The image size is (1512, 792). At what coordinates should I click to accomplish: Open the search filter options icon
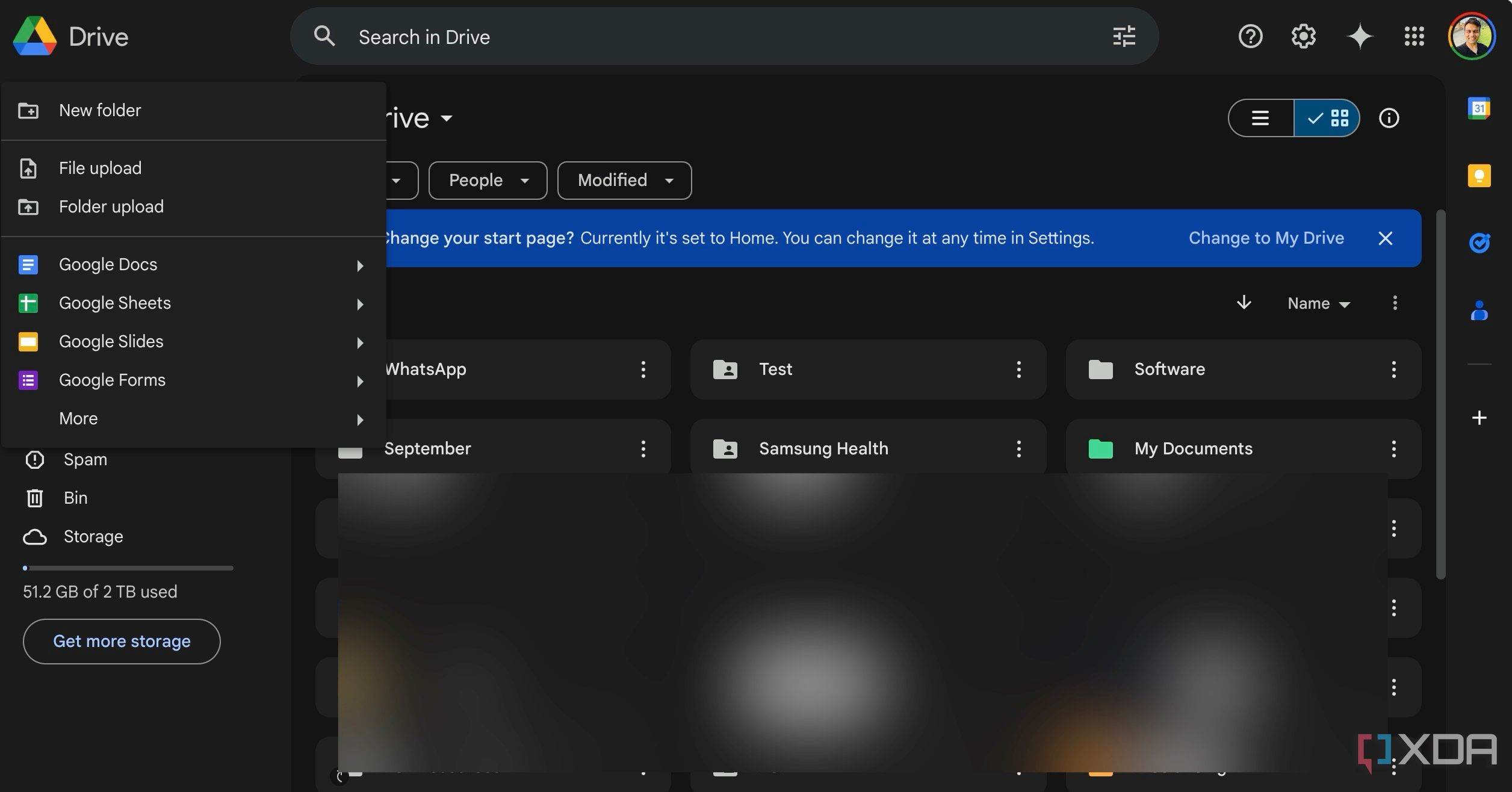[x=1124, y=36]
